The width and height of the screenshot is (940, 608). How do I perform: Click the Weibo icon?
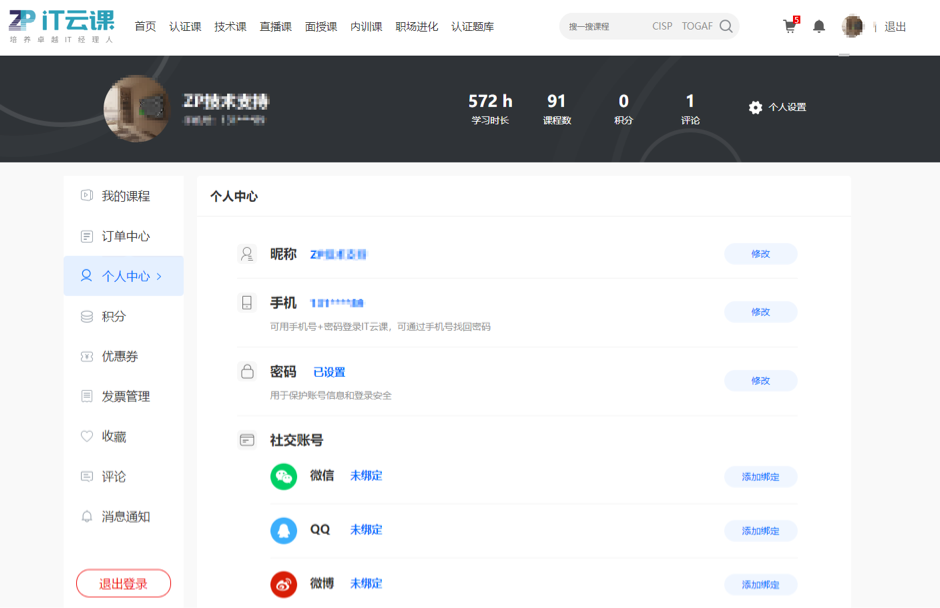coord(284,584)
